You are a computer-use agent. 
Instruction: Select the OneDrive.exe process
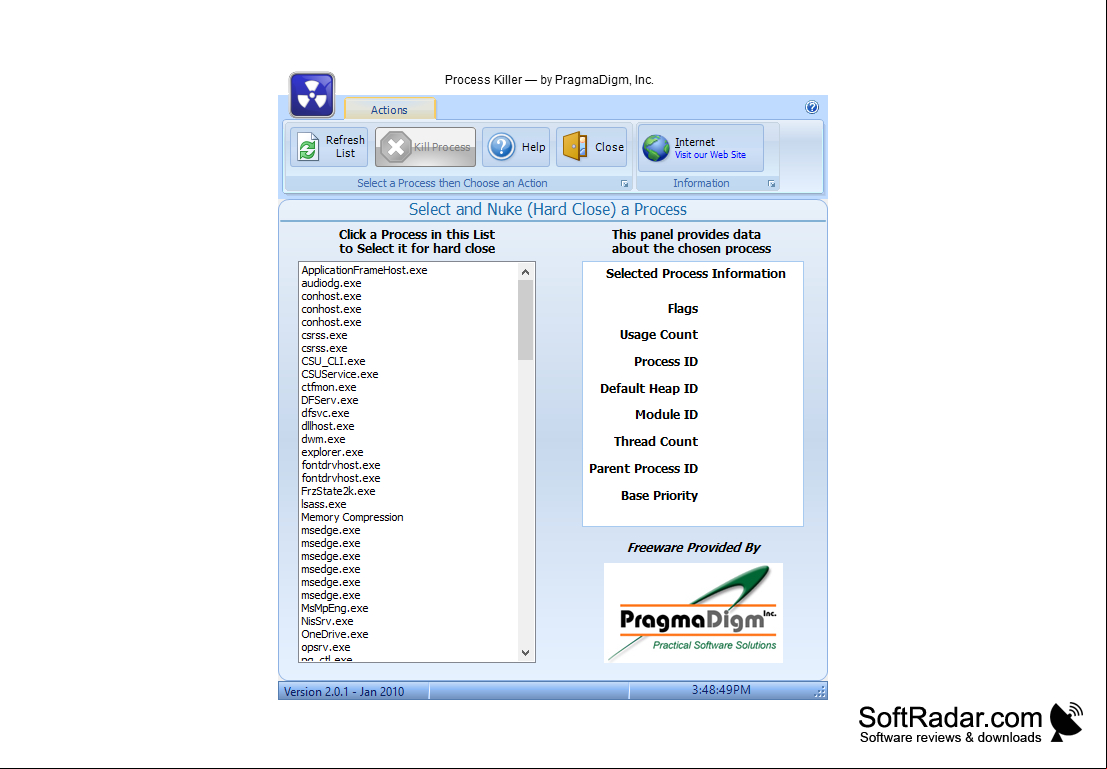click(335, 634)
